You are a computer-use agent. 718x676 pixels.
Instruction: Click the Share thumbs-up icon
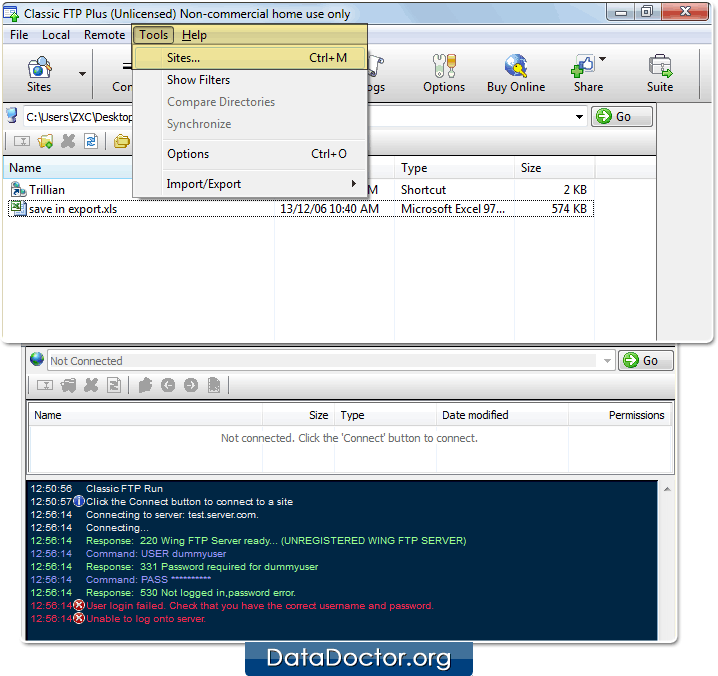[x=582, y=66]
